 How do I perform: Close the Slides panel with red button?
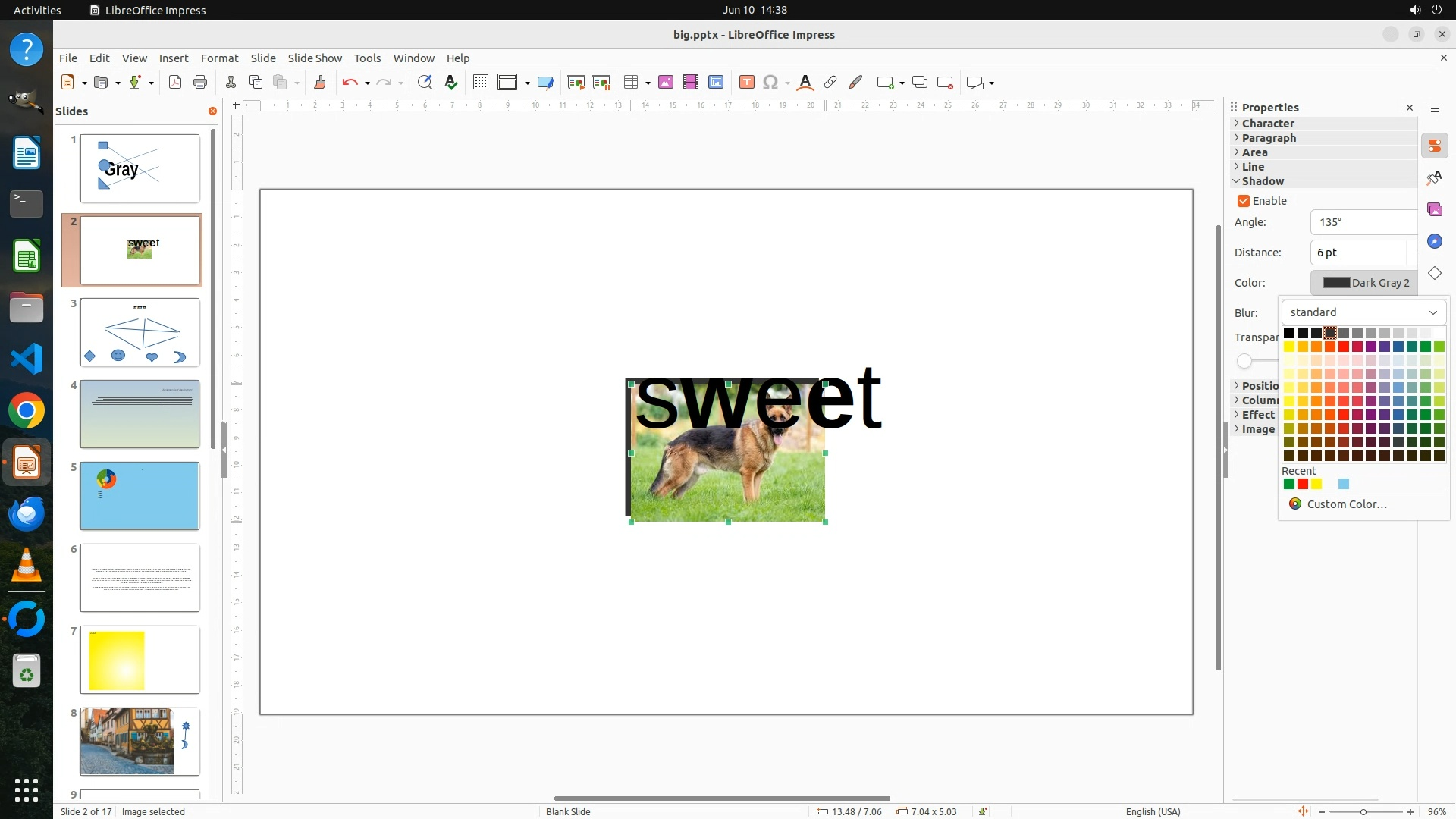click(212, 111)
